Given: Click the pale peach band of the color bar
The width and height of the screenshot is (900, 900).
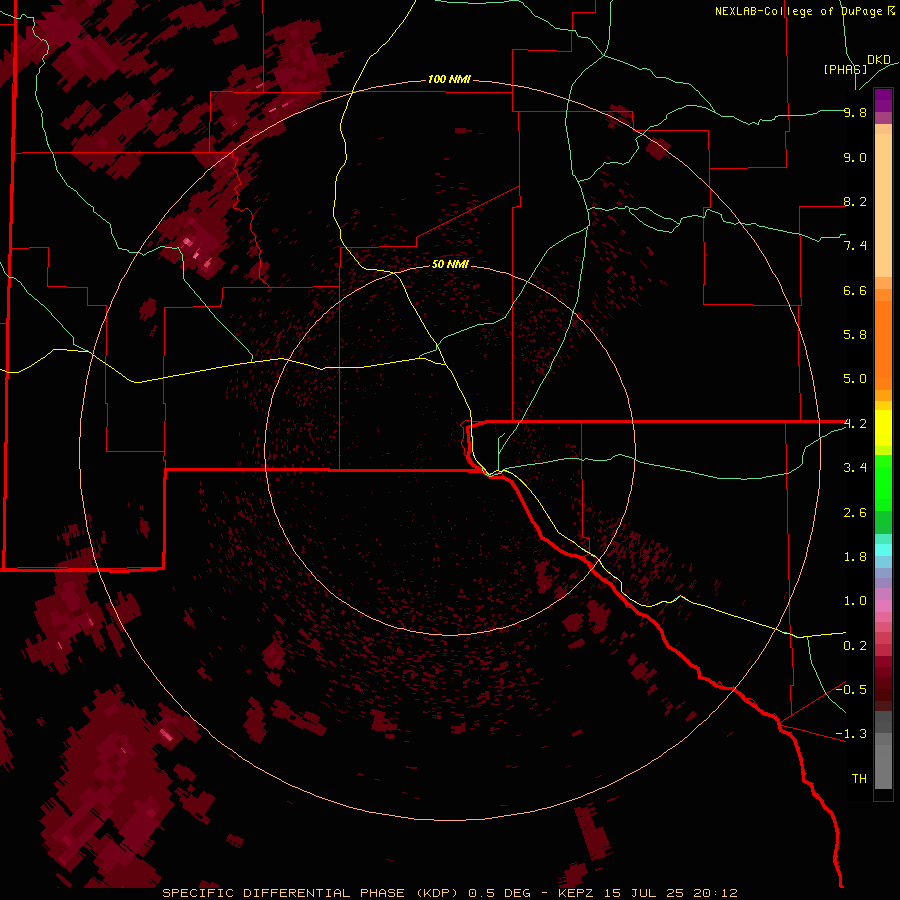Looking at the screenshot, I should pyautogui.click(x=883, y=207).
